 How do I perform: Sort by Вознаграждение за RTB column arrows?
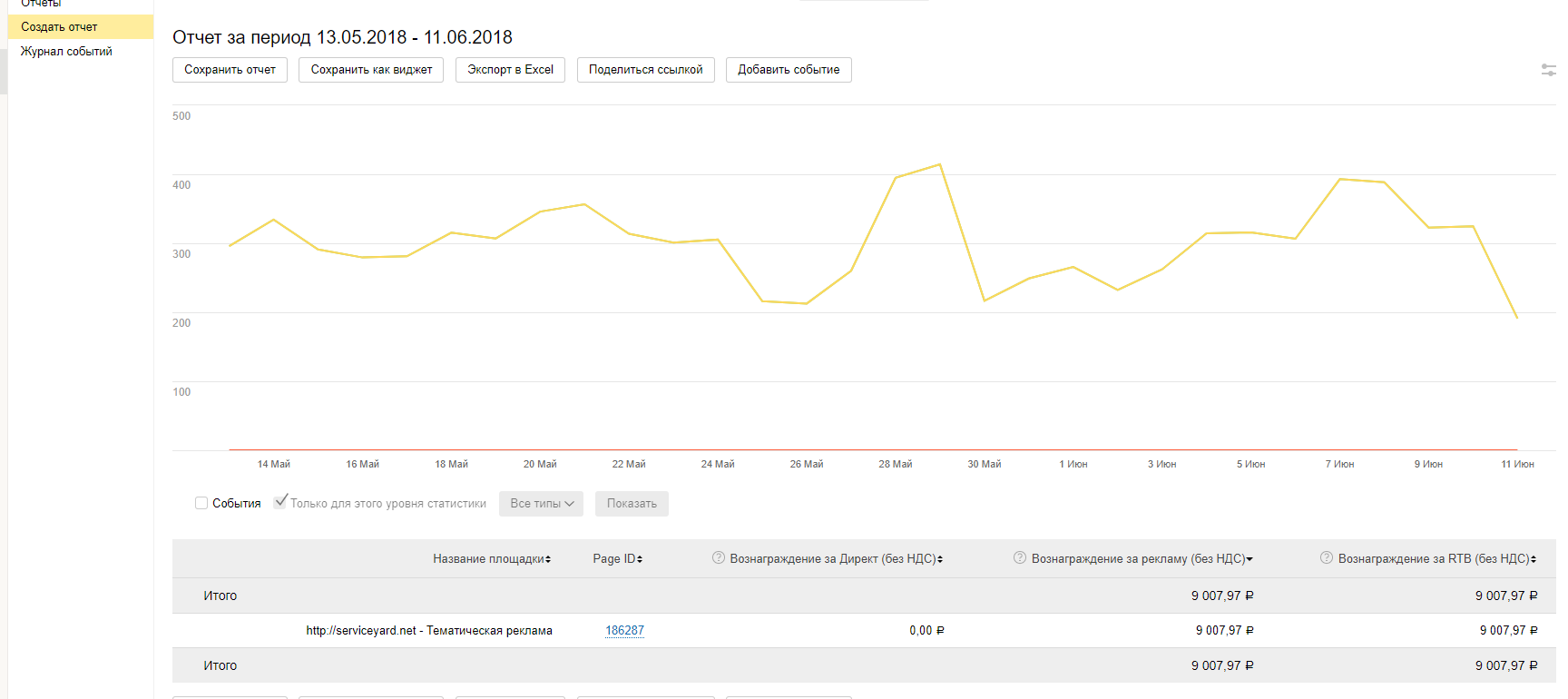pyautogui.click(x=1534, y=559)
